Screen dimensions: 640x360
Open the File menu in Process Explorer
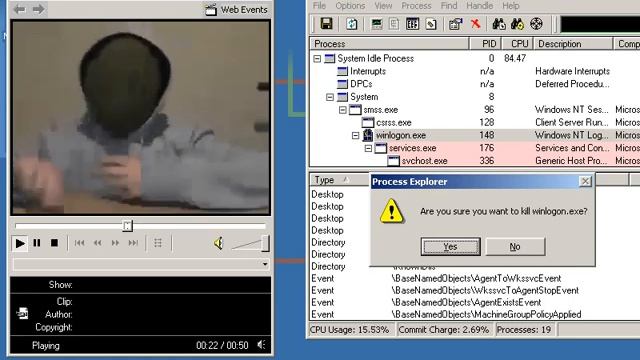pos(319,6)
